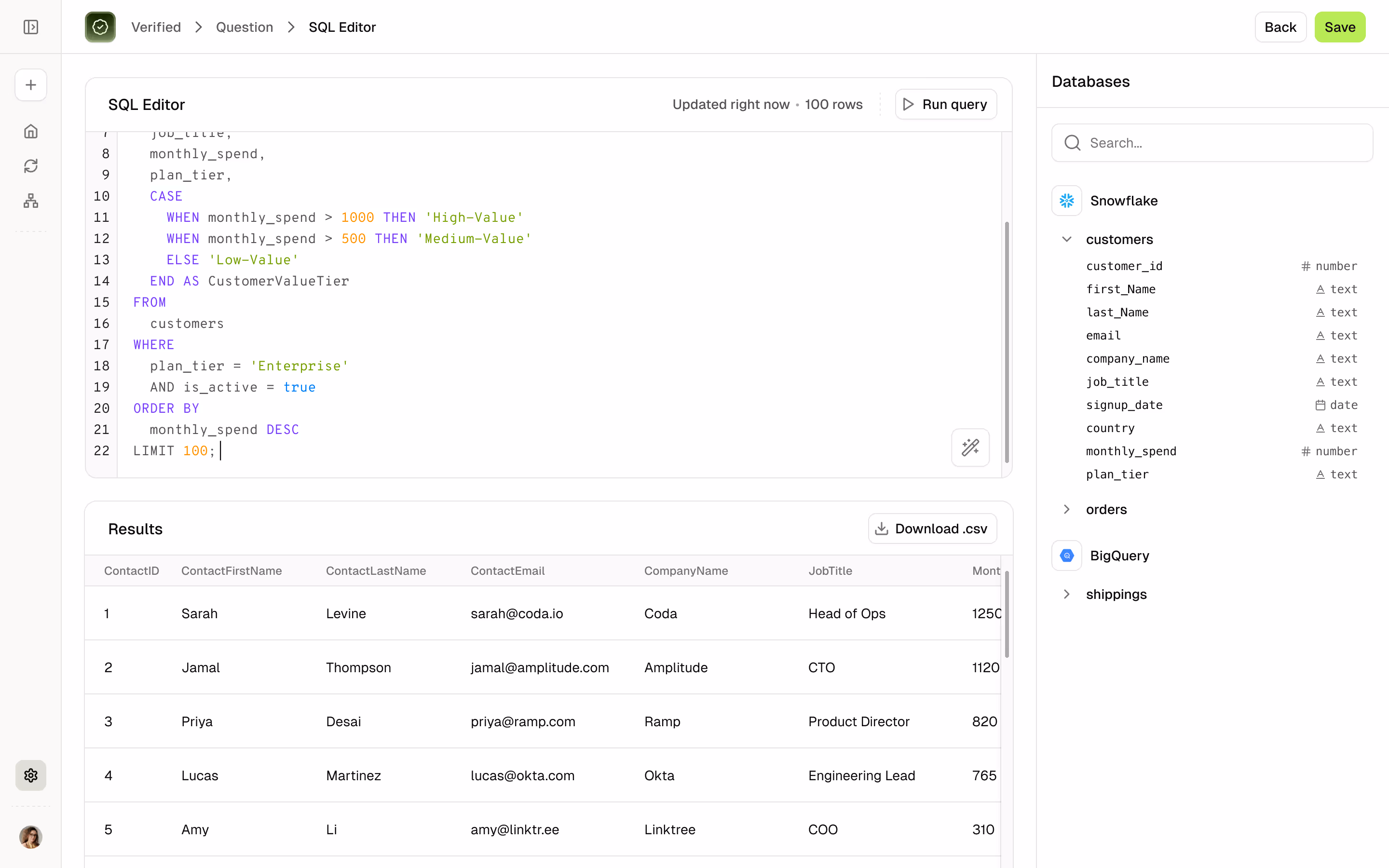The width and height of the screenshot is (1389, 868).
Task: Click the ContactFirstName column header
Action: click(x=231, y=570)
